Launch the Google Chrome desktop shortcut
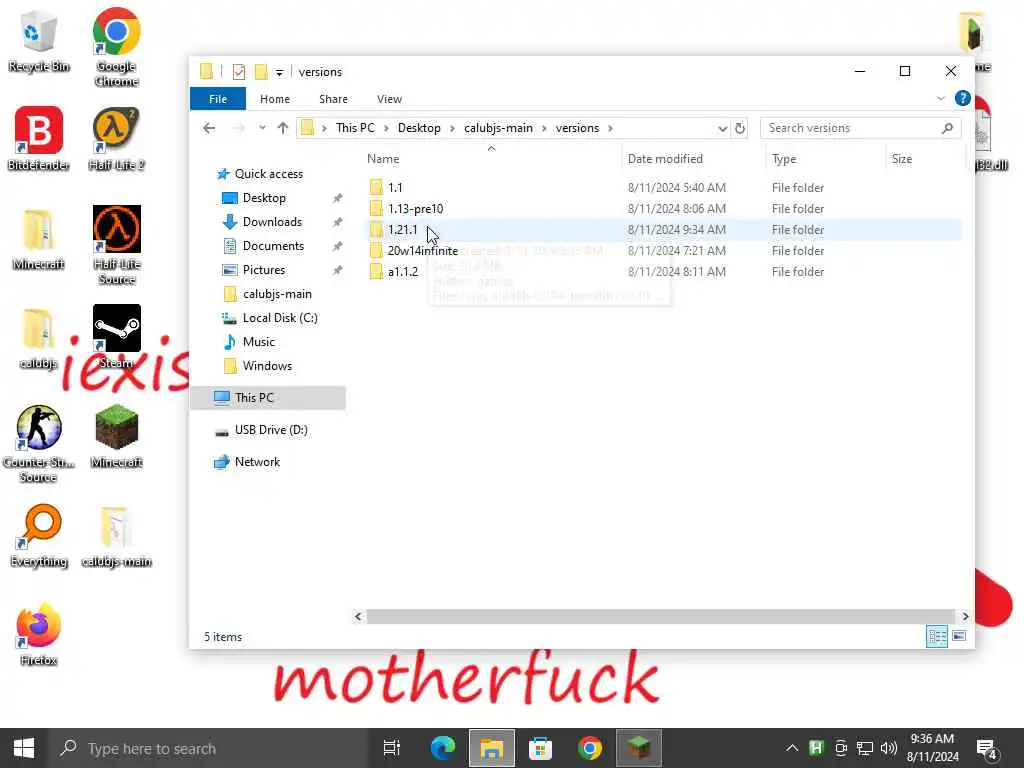This screenshot has height=768, width=1024. (116, 46)
